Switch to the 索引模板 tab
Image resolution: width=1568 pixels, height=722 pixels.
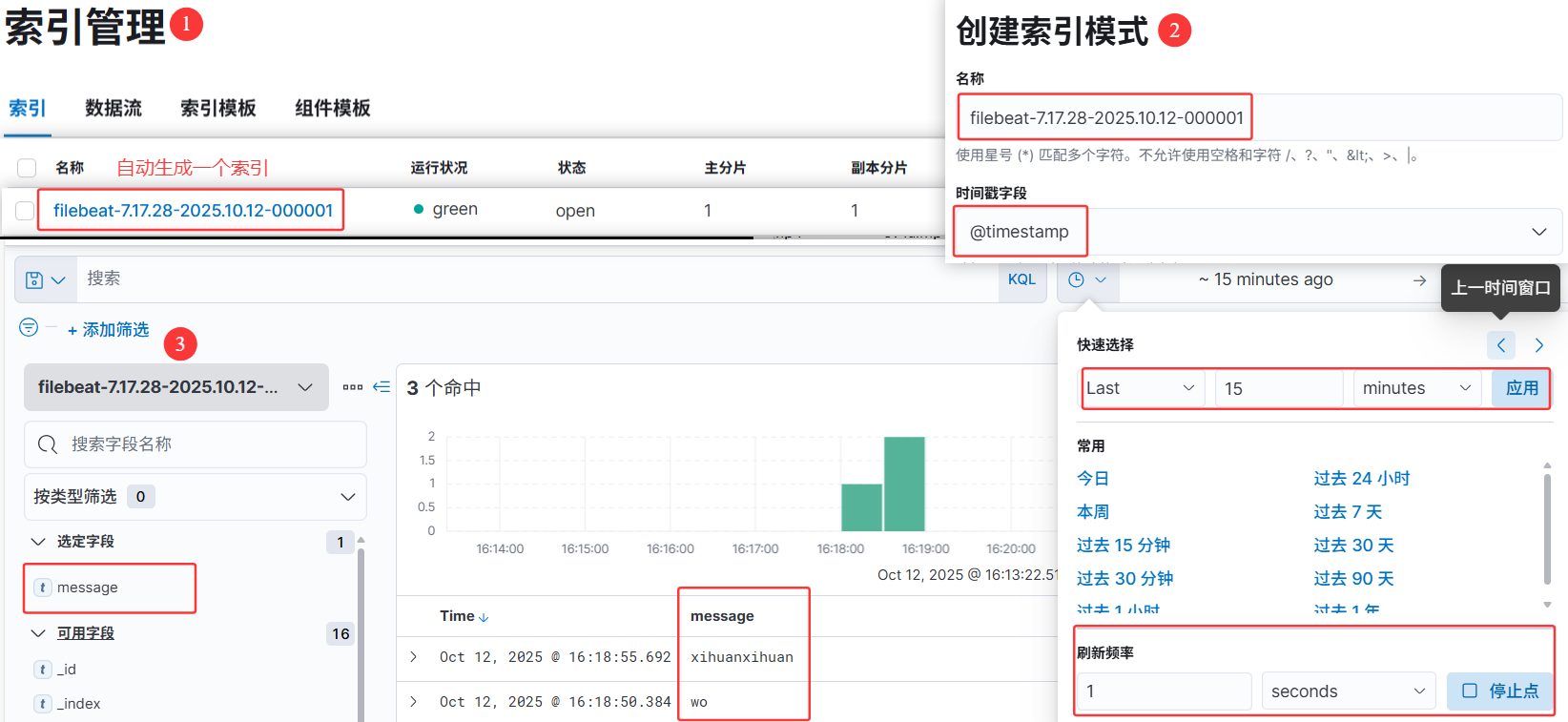(x=218, y=109)
